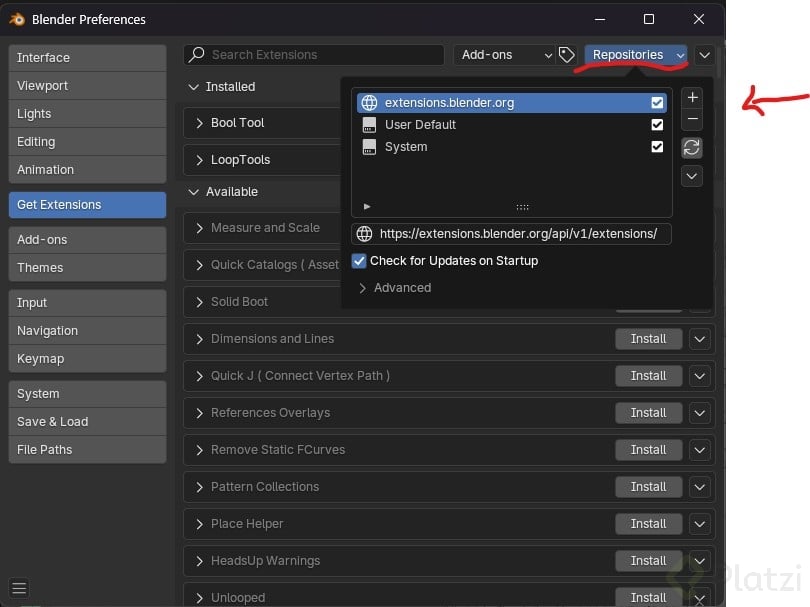This screenshot has width=810, height=607.
Task: Click the Search Extensions field
Action: [x=314, y=55]
